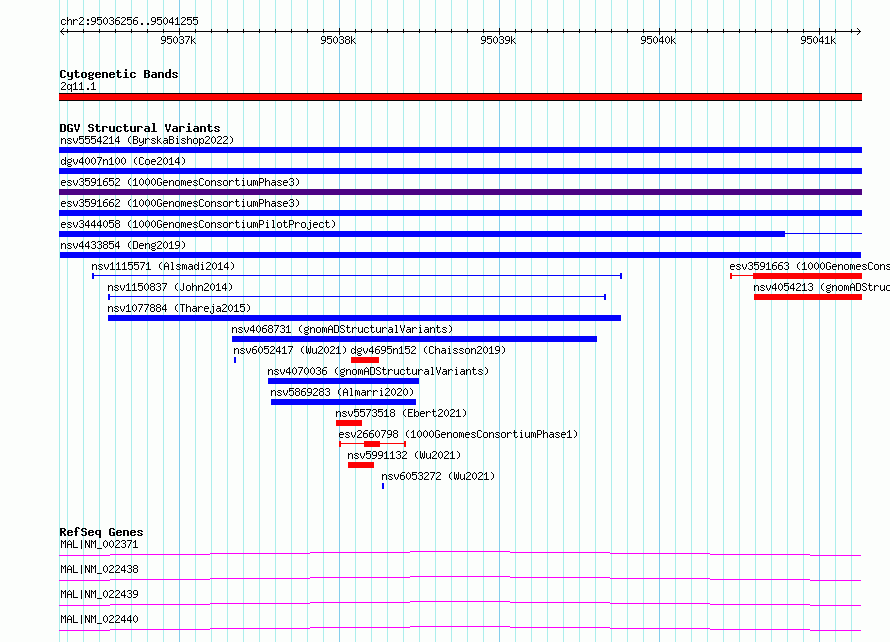This screenshot has width=890, height=642.
Task: Click the red esv2660798 variant glyph
Action: coord(372,444)
